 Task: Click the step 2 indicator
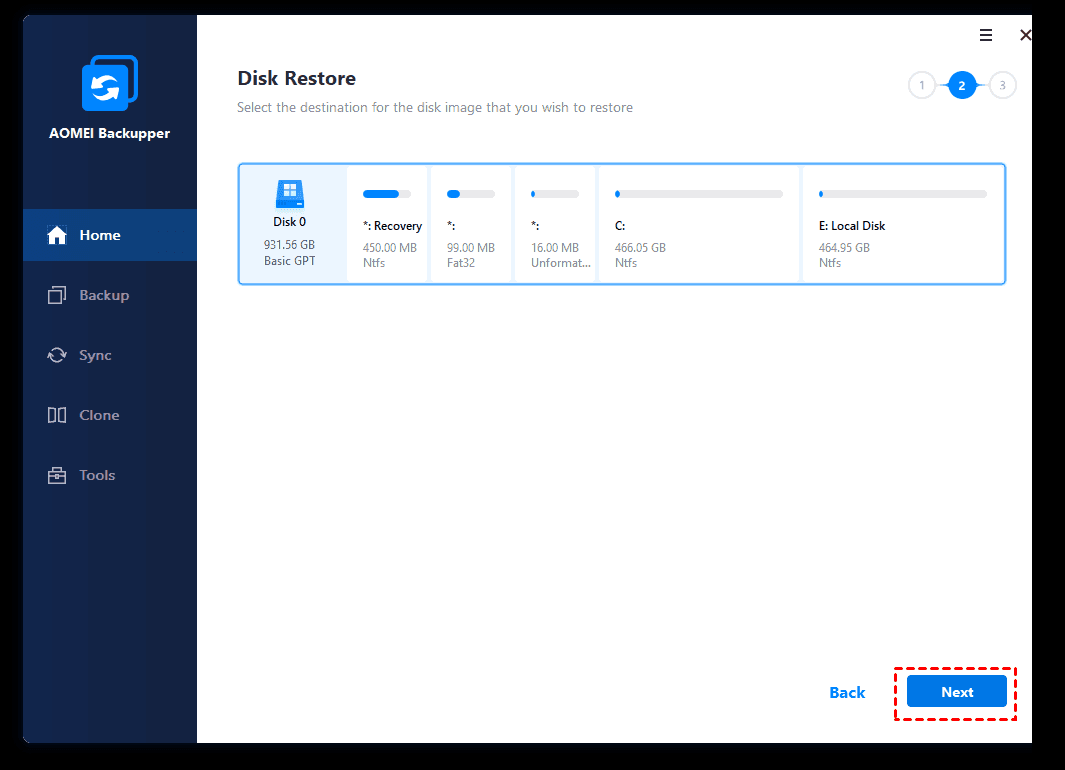(962, 86)
